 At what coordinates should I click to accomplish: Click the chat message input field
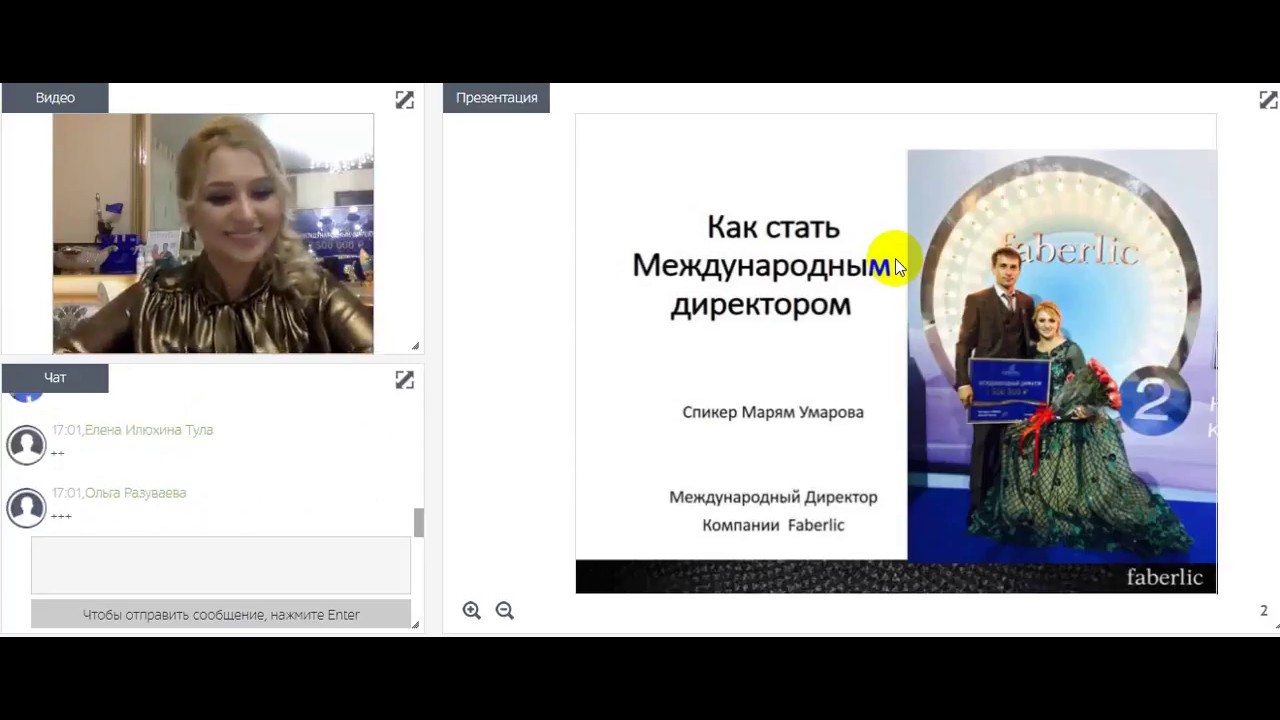click(221, 565)
